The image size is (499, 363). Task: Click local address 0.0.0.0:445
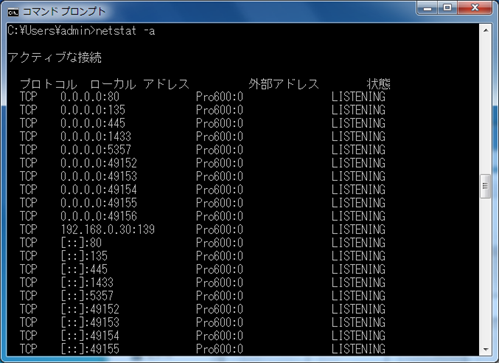(93, 123)
